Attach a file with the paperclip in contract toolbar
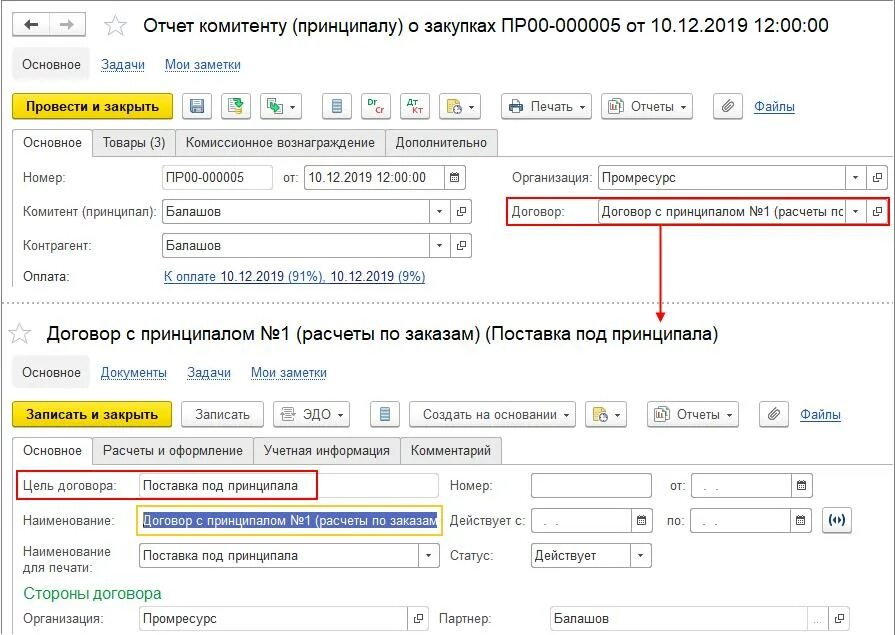The width and height of the screenshot is (895, 635). pyautogui.click(x=773, y=415)
